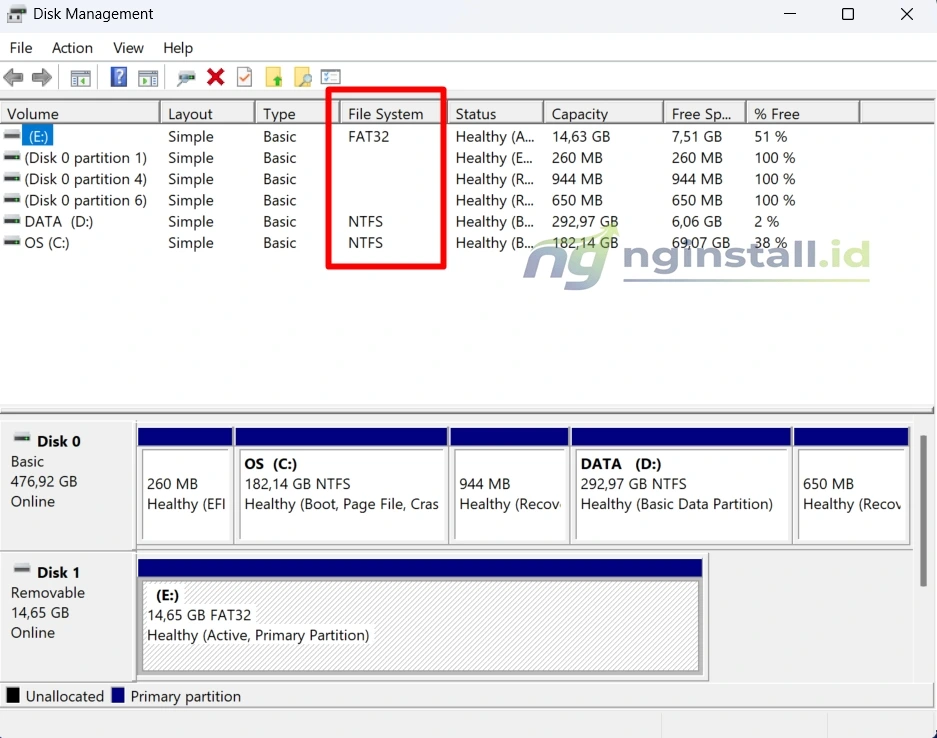Select the OS (C:) volume row

47,243
